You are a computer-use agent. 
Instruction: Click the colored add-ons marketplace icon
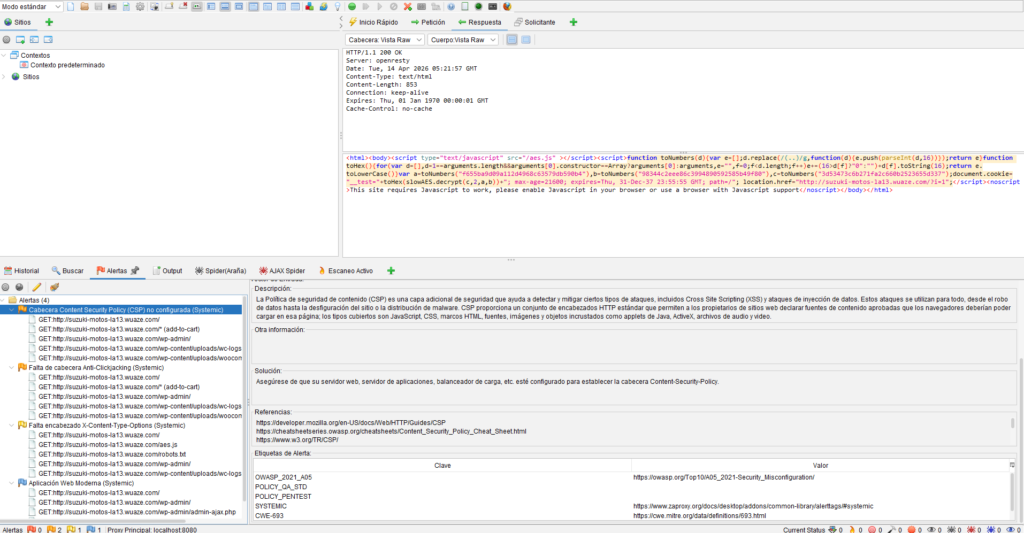(x=310, y=7)
